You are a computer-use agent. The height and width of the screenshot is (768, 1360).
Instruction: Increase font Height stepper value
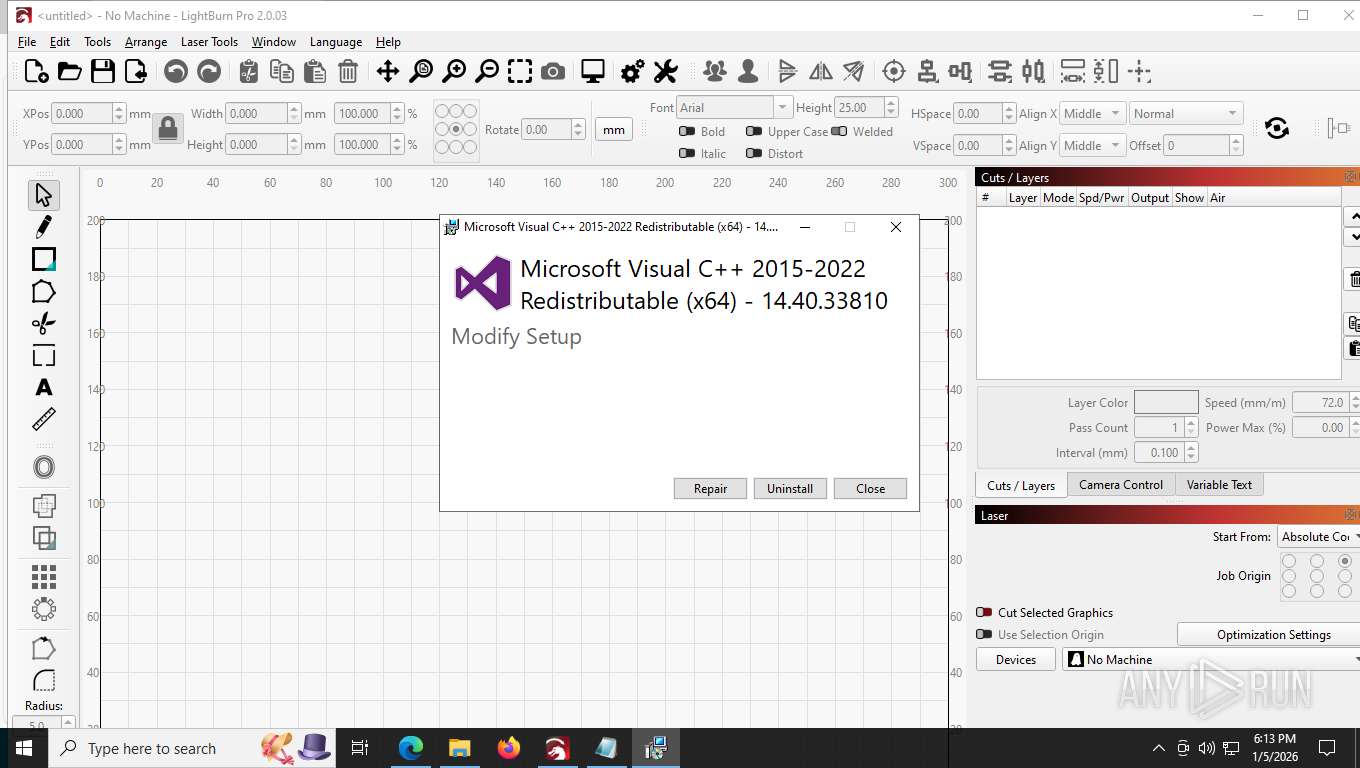[891, 102]
